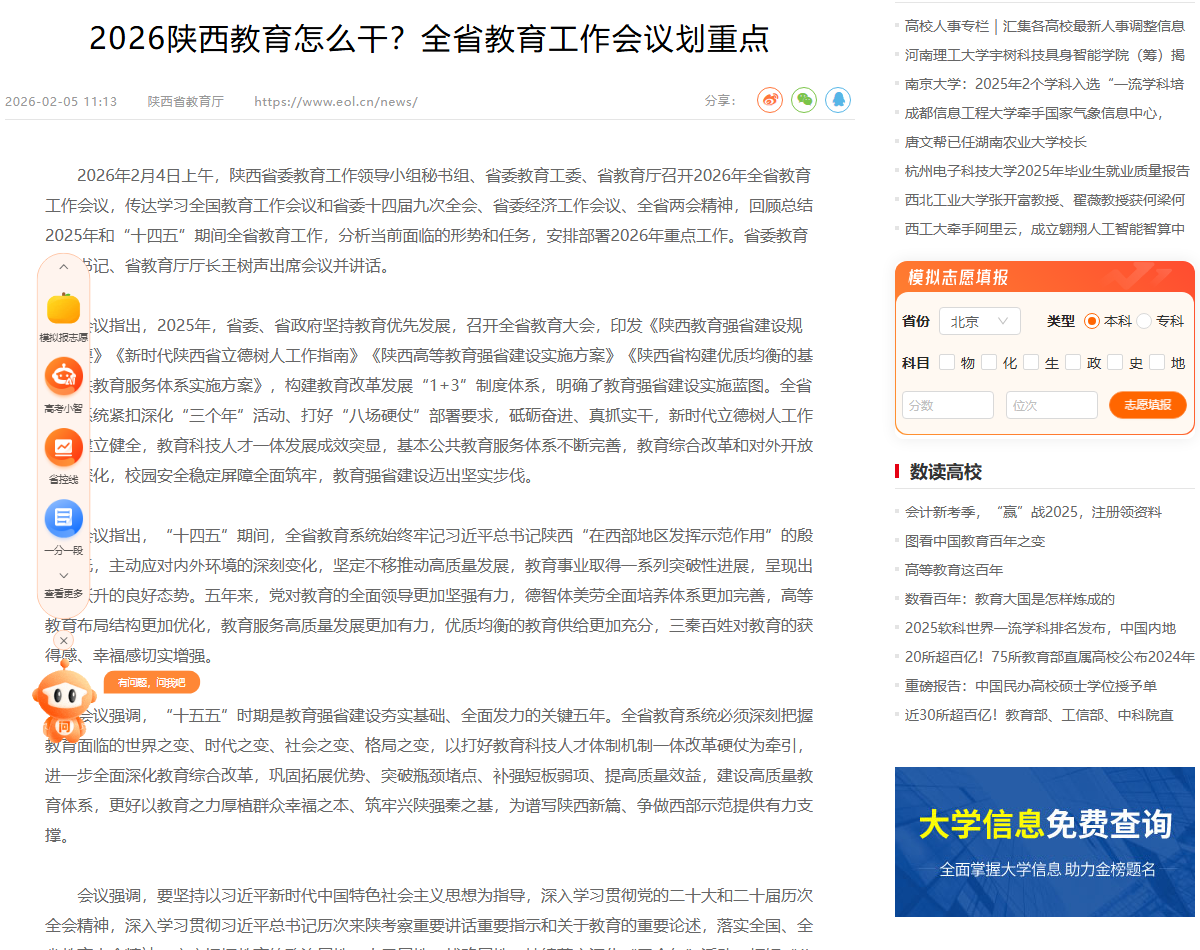1200x950 pixels.
Task: Click the 陕西省教育厅 source label
Action: [x=186, y=102]
